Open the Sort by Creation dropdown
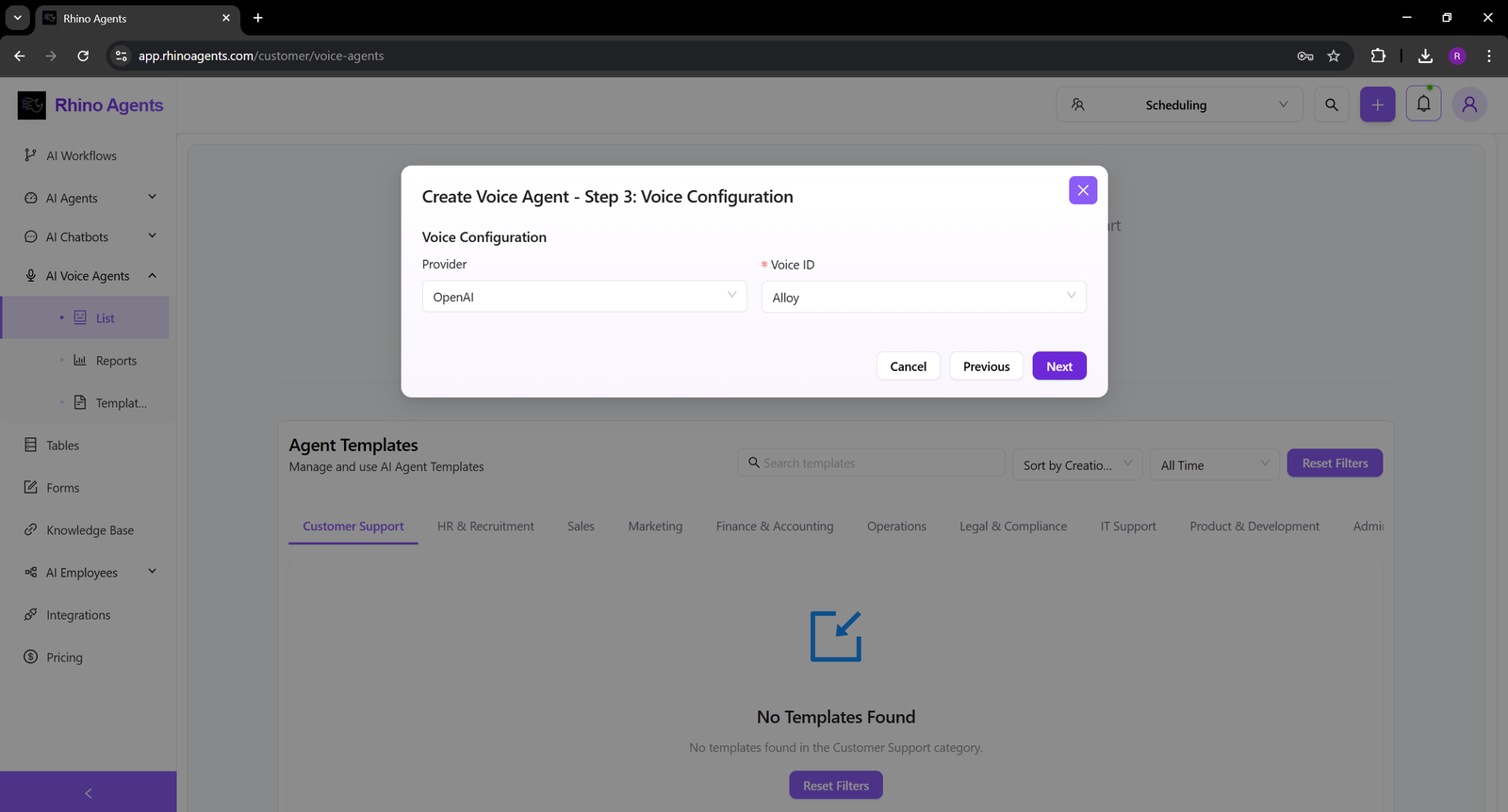Viewport: 1508px width, 812px height. click(1077, 464)
